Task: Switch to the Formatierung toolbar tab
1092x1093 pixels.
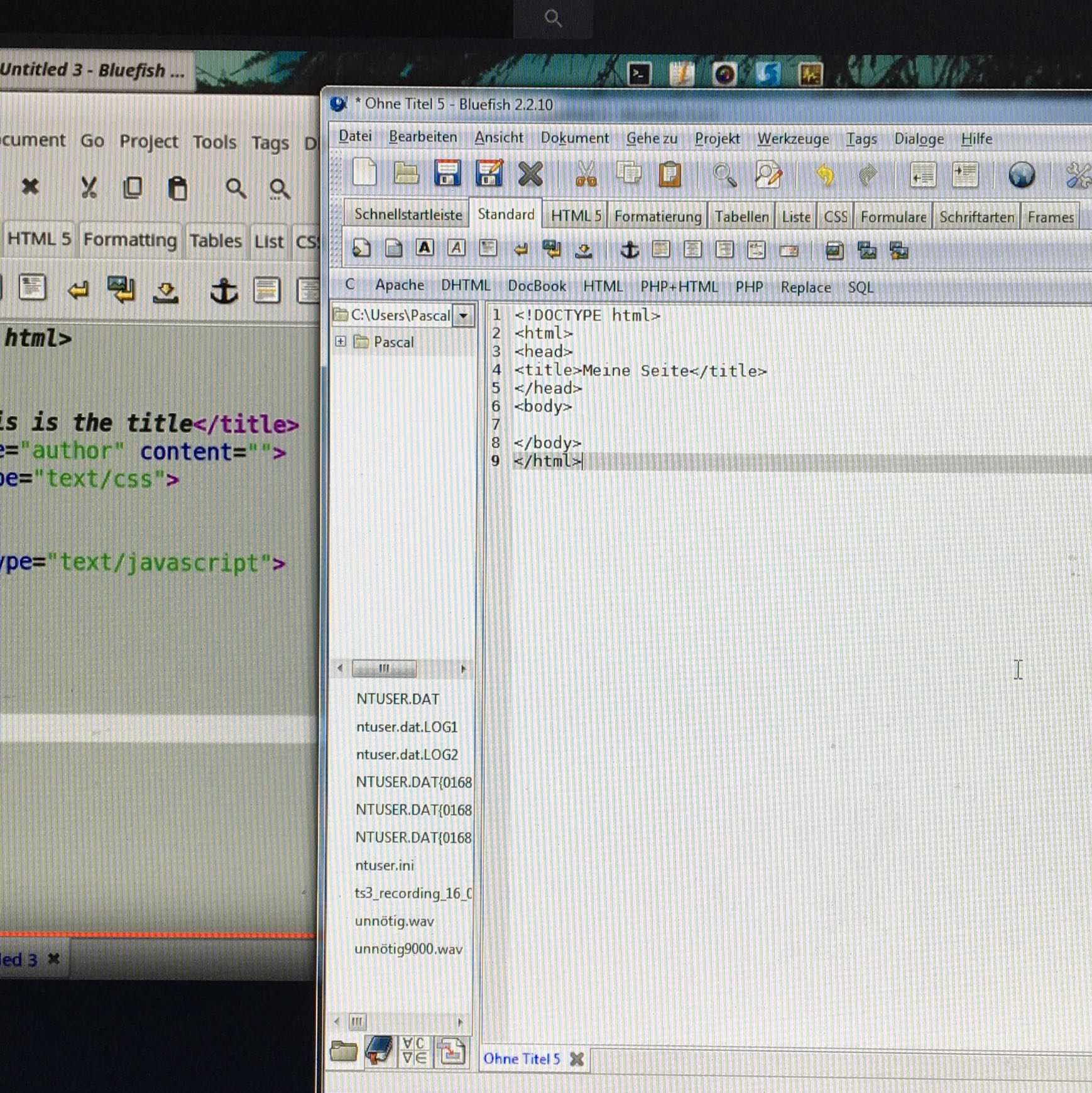Action: click(x=657, y=217)
